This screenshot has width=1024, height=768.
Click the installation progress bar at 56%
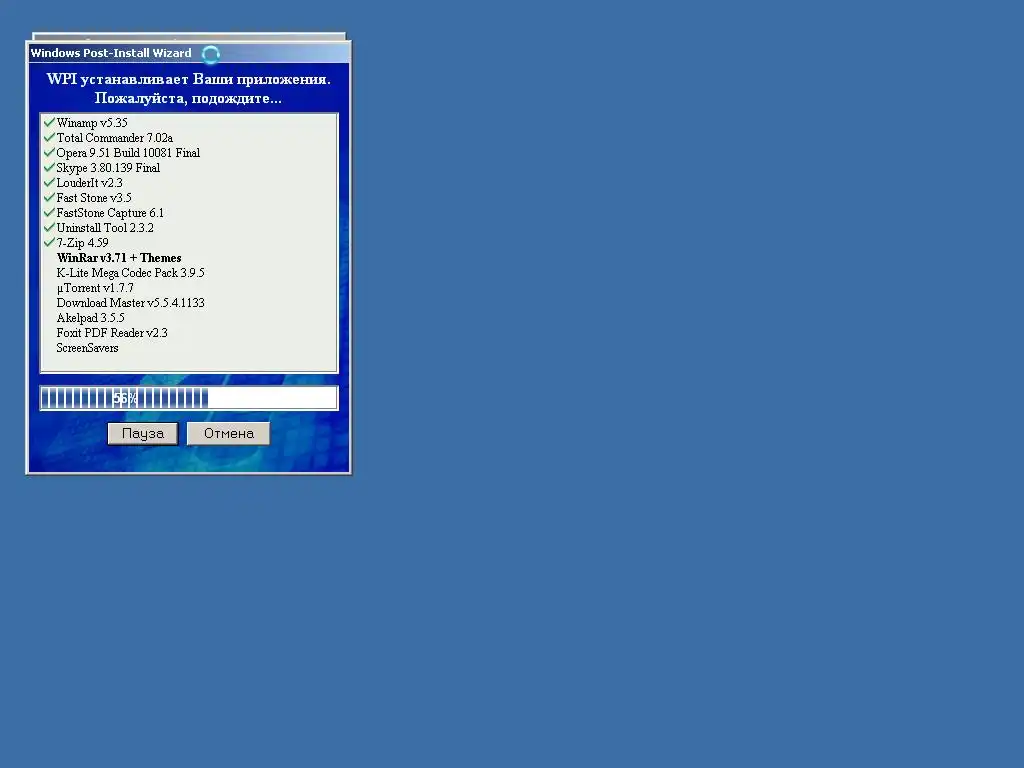click(189, 398)
